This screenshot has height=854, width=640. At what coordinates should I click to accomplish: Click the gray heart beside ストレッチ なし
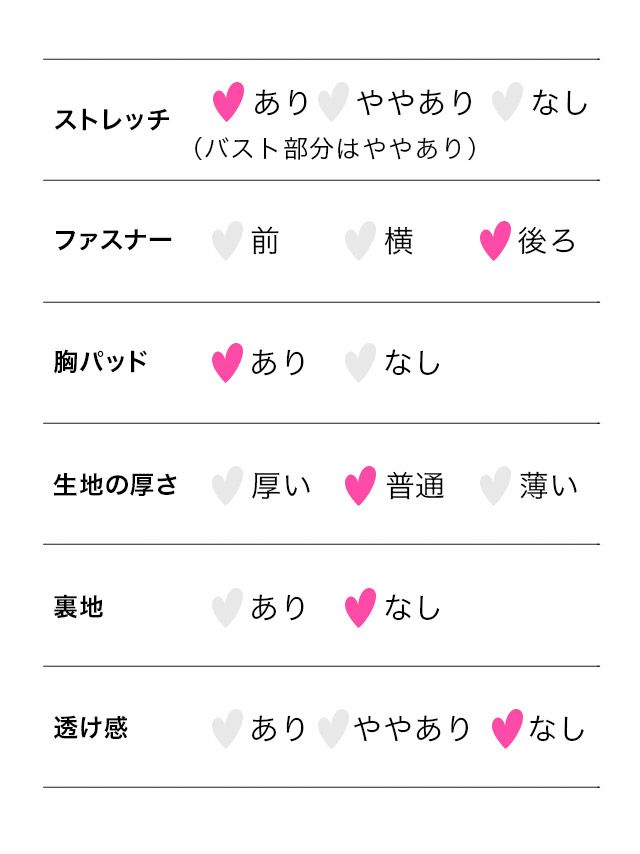[x=507, y=101]
